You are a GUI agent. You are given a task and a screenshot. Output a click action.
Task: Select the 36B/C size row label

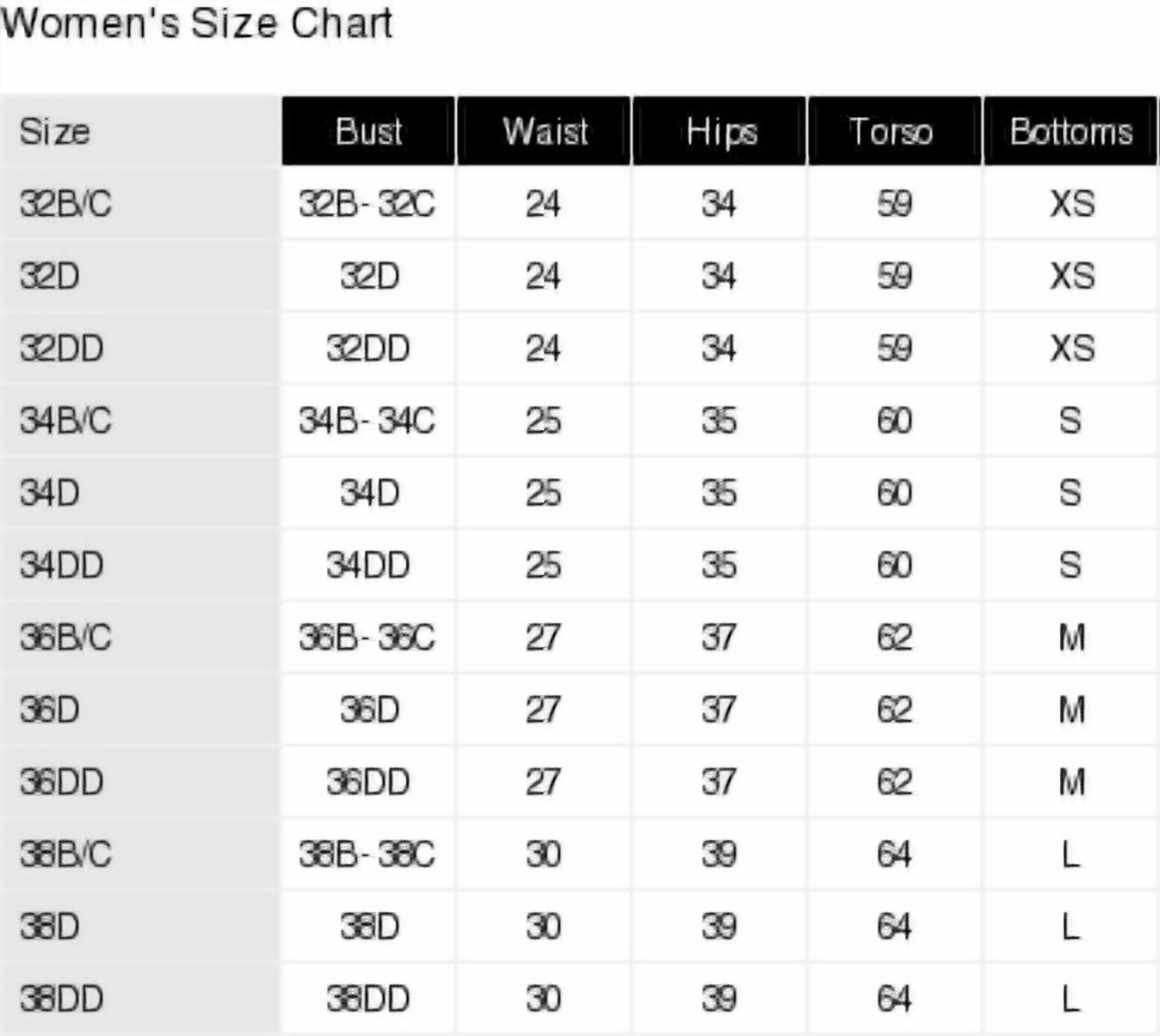(x=65, y=638)
